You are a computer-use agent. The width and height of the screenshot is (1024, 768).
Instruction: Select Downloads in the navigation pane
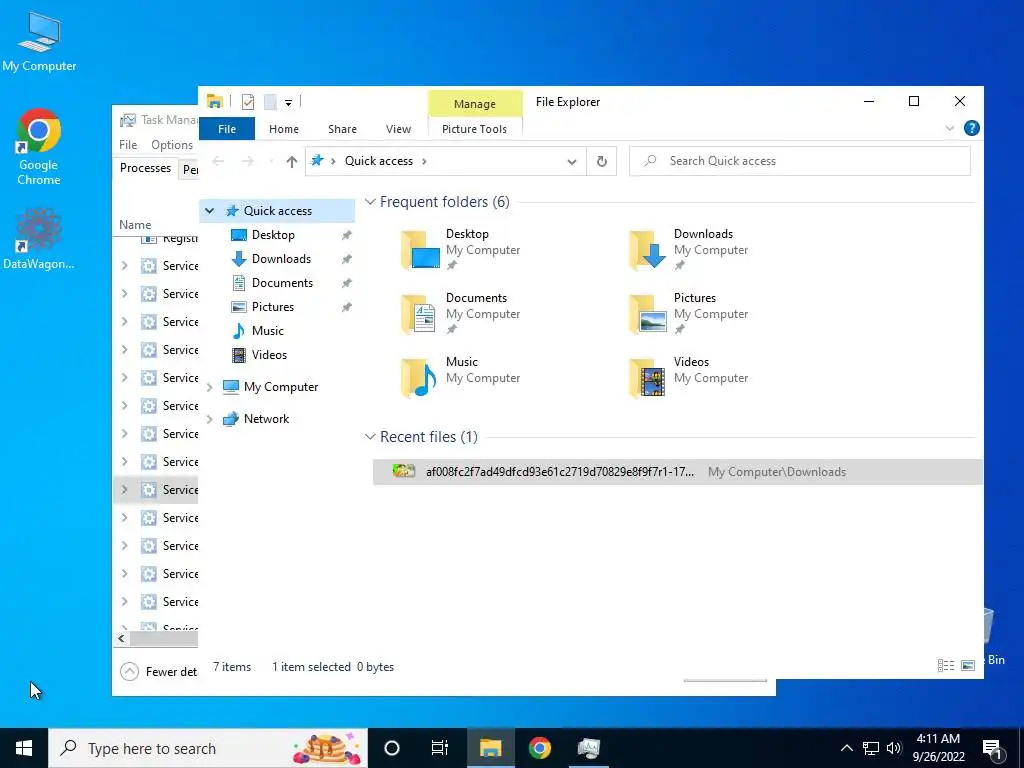point(281,259)
